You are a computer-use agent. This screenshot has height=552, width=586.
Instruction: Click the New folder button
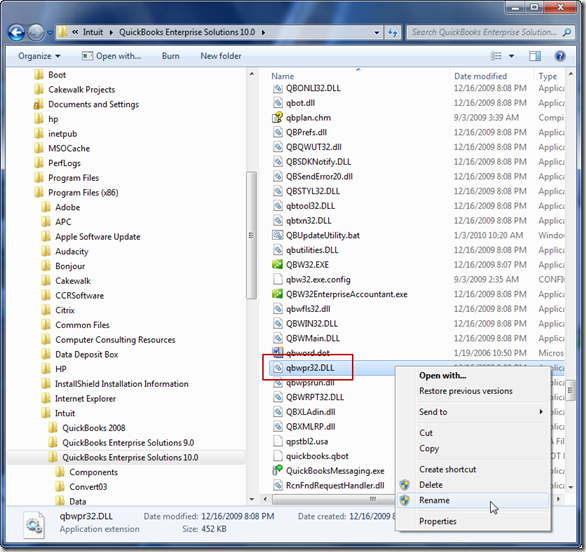click(221, 56)
